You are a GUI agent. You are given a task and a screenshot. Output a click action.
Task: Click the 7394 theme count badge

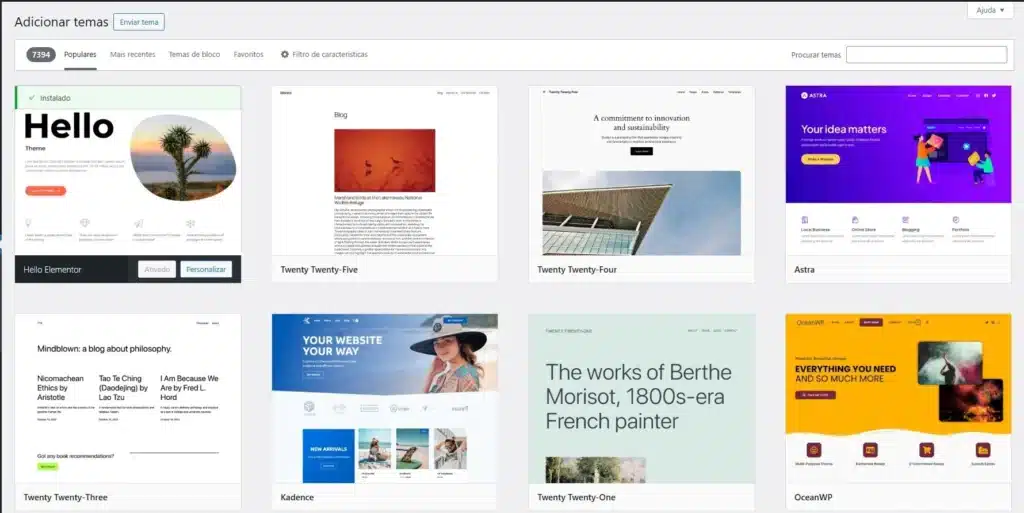click(40, 55)
